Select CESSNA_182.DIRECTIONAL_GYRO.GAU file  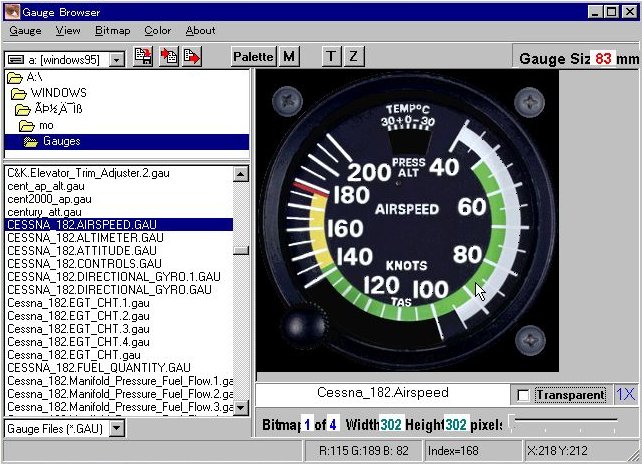109,290
